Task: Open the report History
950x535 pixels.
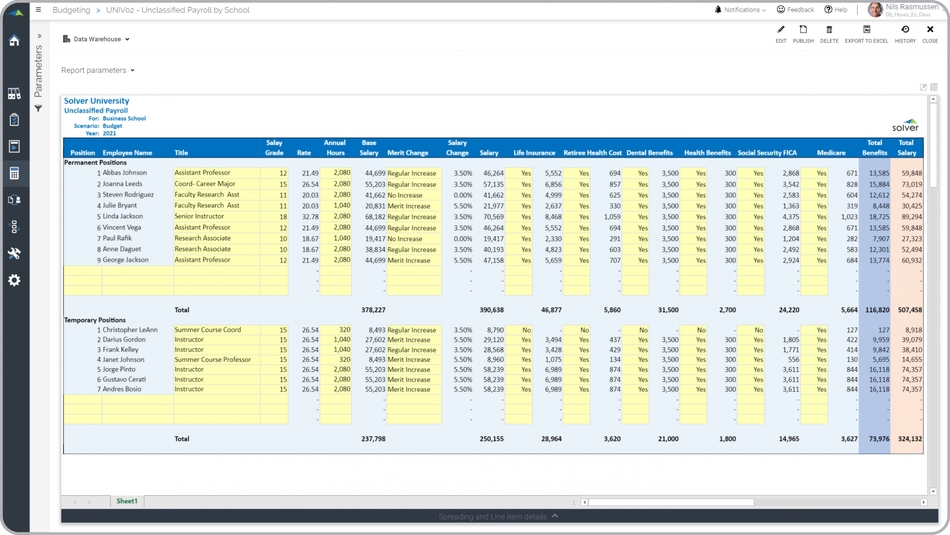Action: pos(905,34)
